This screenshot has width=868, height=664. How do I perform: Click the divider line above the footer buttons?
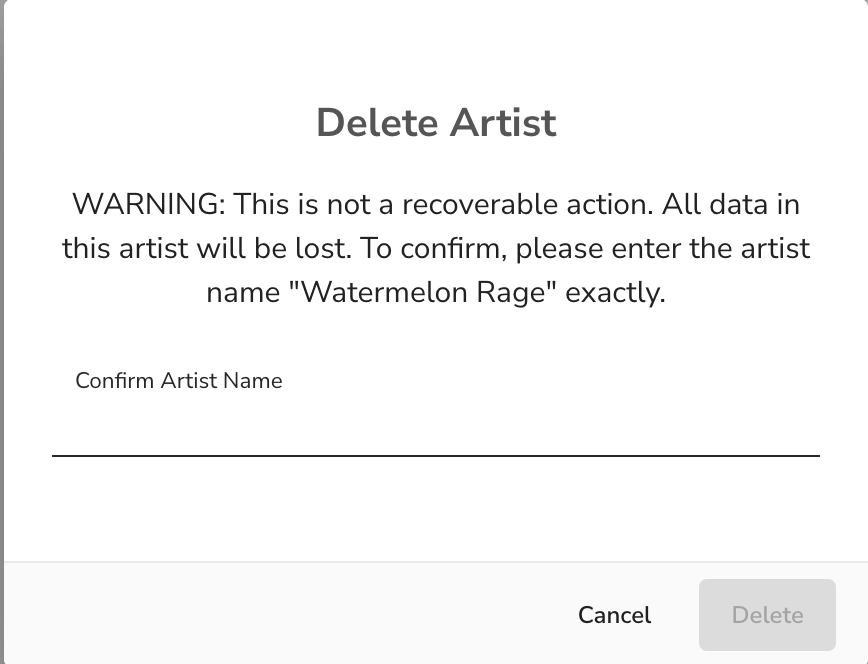[x=436, y=562]
